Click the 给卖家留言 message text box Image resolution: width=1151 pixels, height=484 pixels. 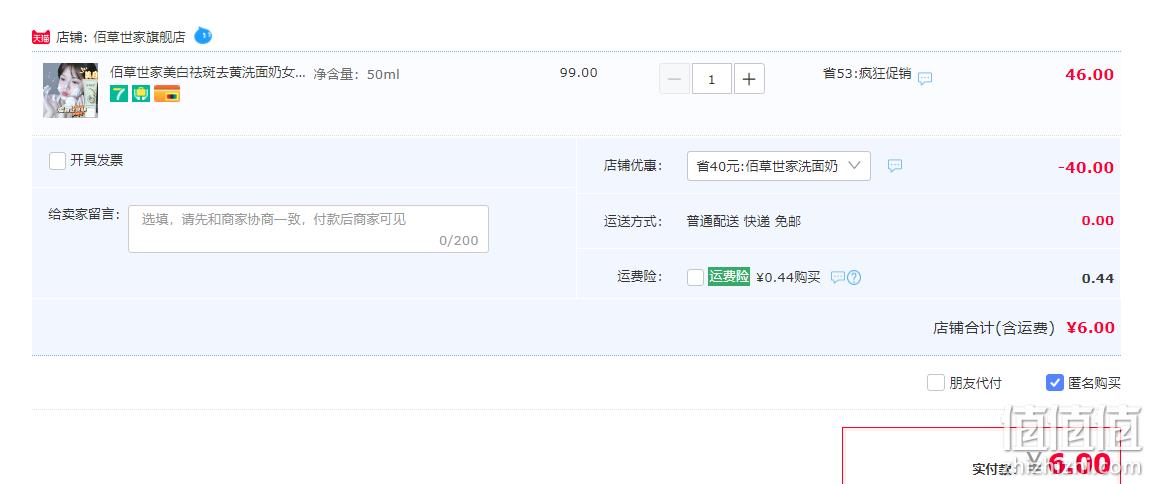click(308, 229)
